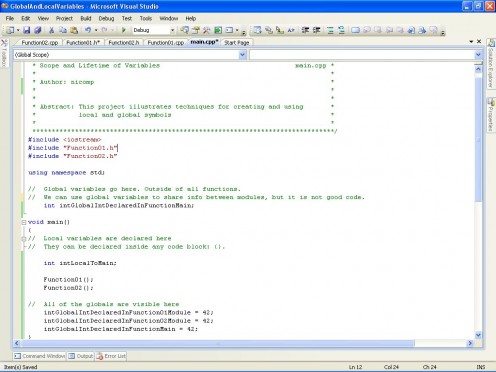Open the Solution Explorer side tab
Viewport: 496px width, 372px height.
coord(491,64)
